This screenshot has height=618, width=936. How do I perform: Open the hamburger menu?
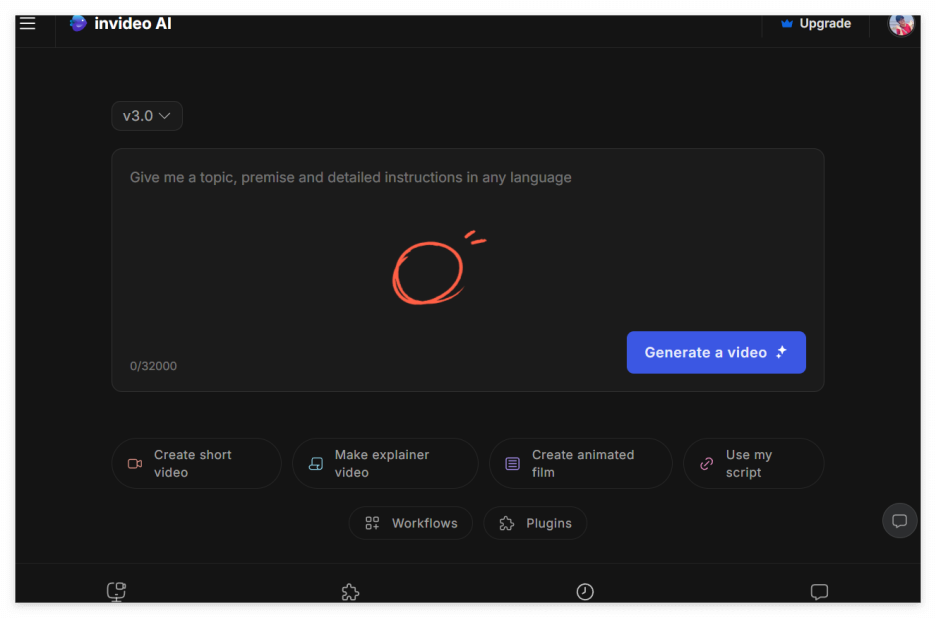[27, 23]
